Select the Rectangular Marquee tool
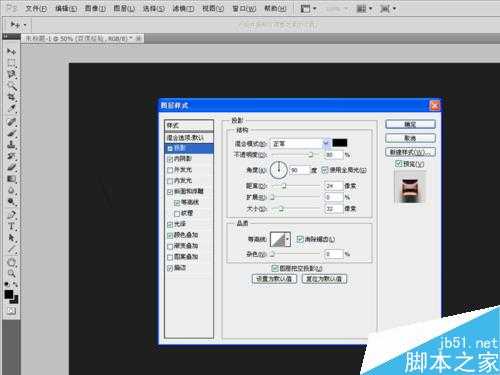Viewport: 500px width, 375px height. (x=11, y=63)
